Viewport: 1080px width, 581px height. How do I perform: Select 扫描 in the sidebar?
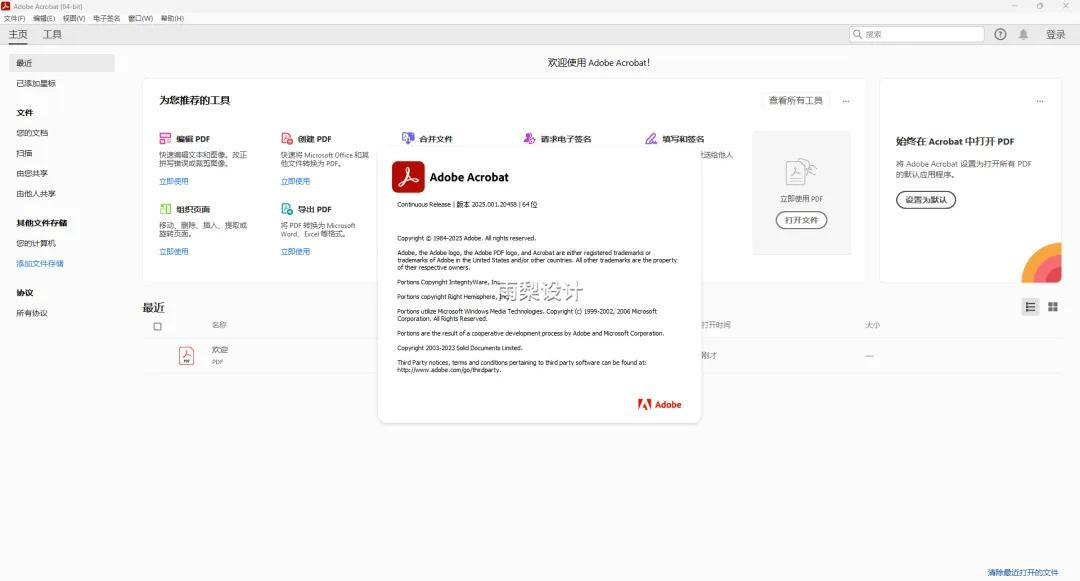(x=24, y=154)
